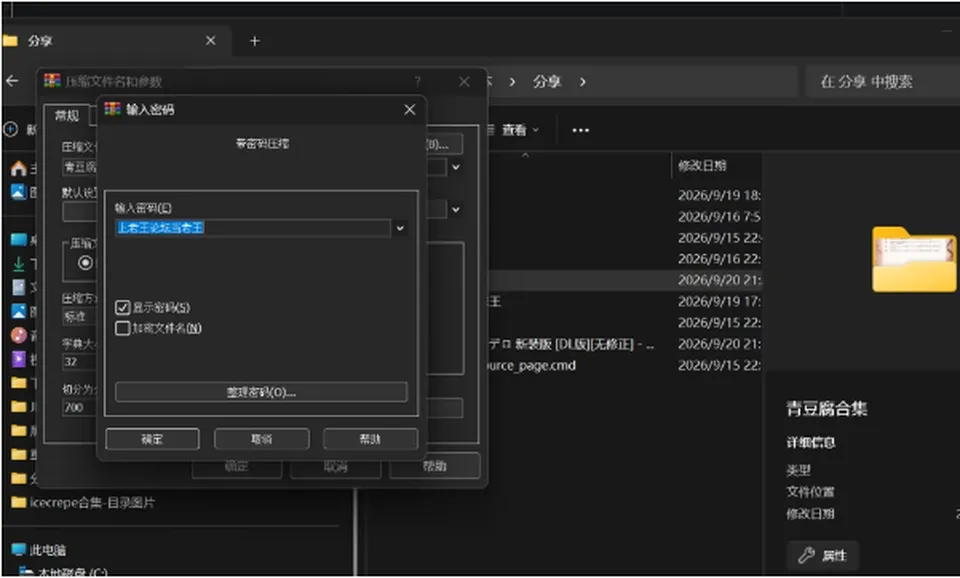The width and height of the screenshot is (960, 578).
Task: Expand the password field dropdown arrow
Action: (400, 228)
